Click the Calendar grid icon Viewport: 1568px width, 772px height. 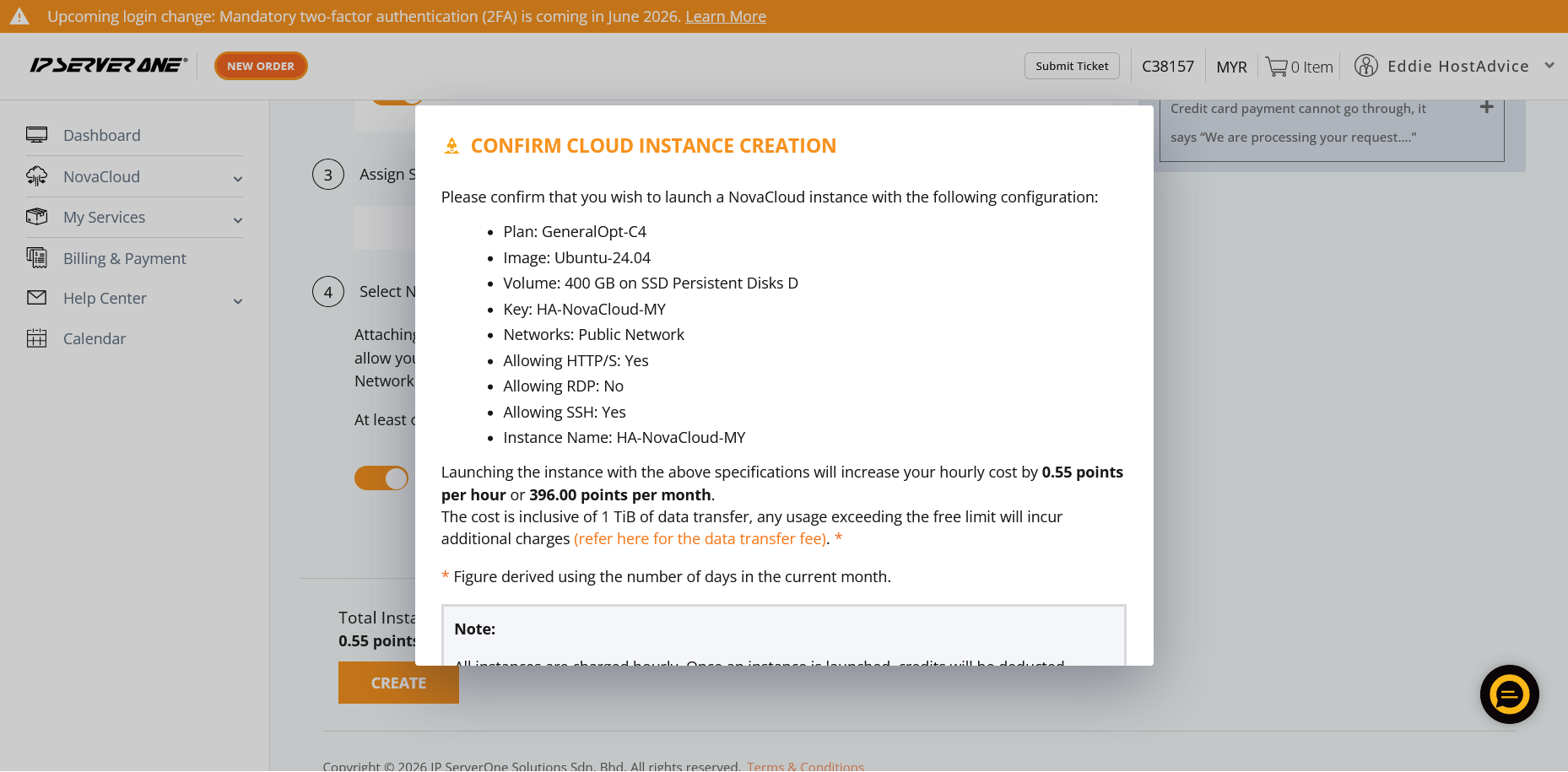click(x=36, y=338)
